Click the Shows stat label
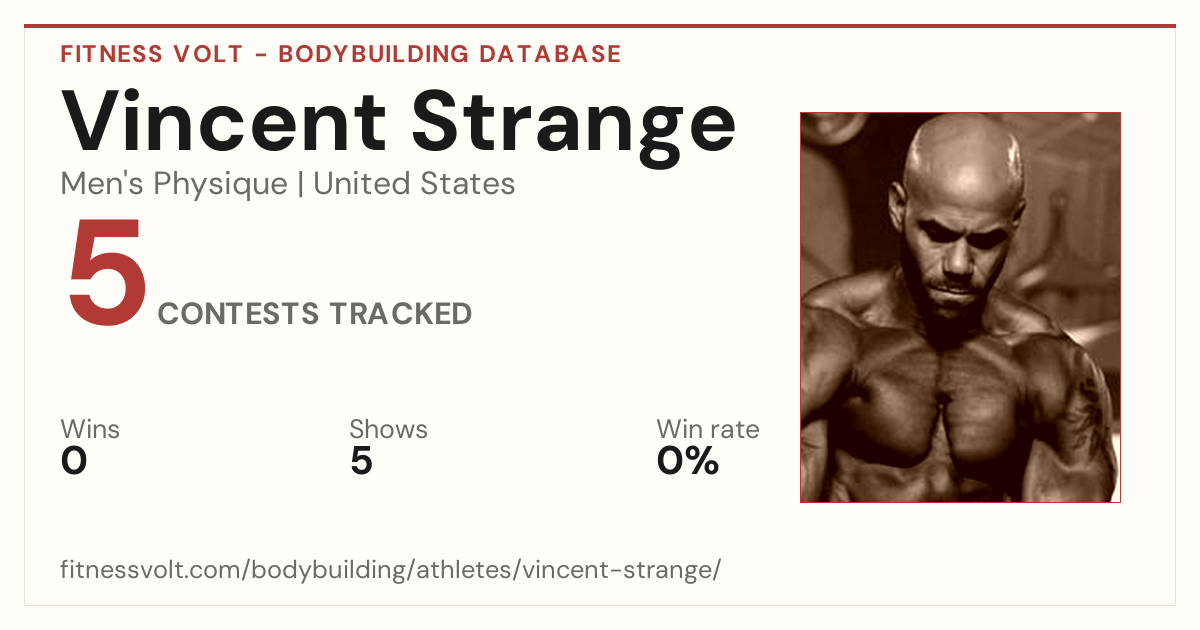 pos(388,430)
